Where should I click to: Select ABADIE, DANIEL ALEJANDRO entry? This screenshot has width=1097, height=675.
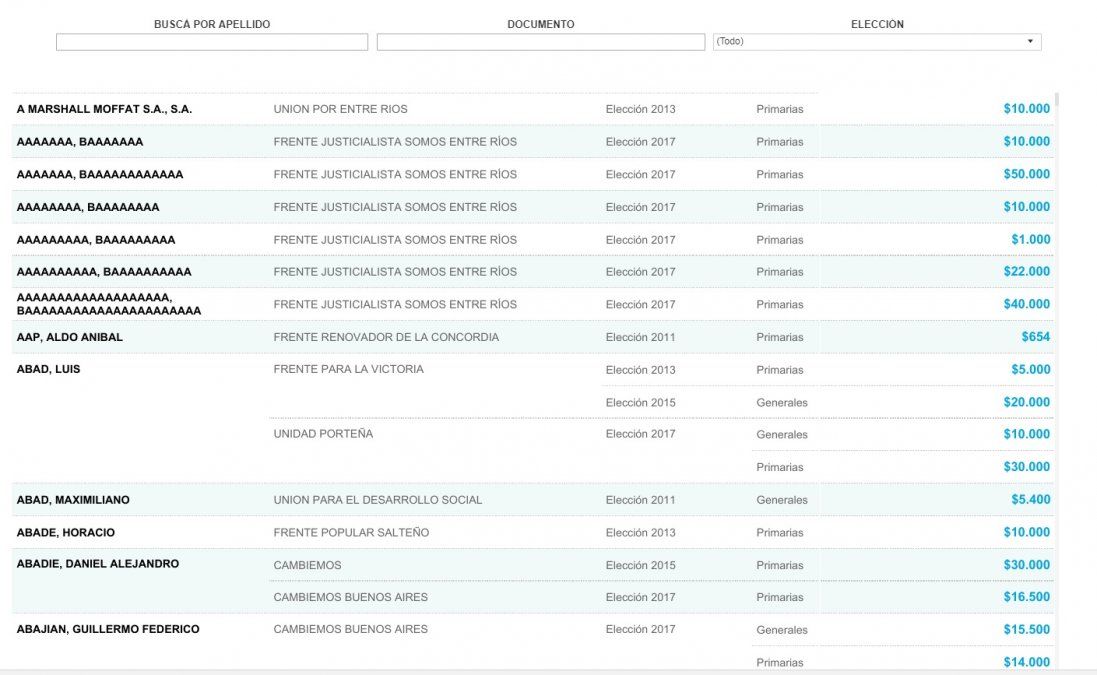98,564
